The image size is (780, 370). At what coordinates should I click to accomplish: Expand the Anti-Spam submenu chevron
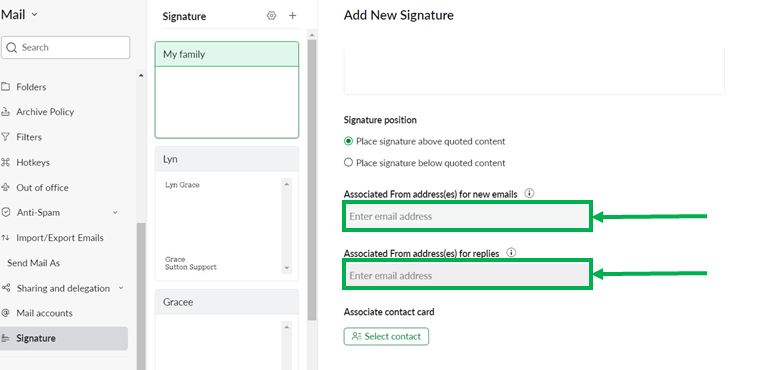pyautogui.click(x=115, y=212)
